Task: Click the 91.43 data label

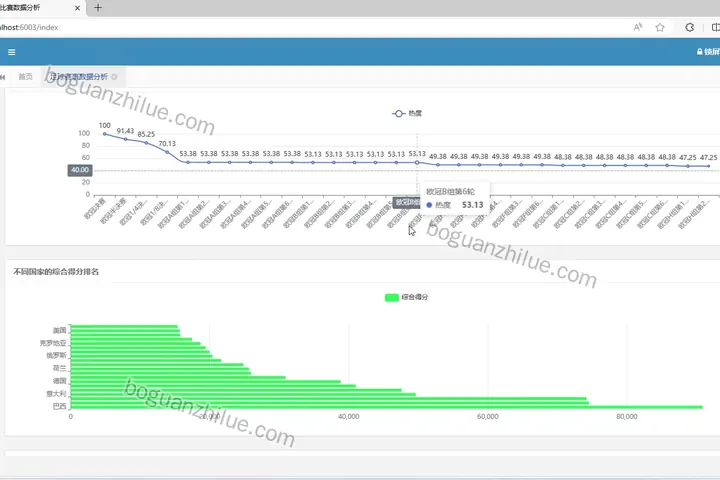Action: [x=125, y=131]
